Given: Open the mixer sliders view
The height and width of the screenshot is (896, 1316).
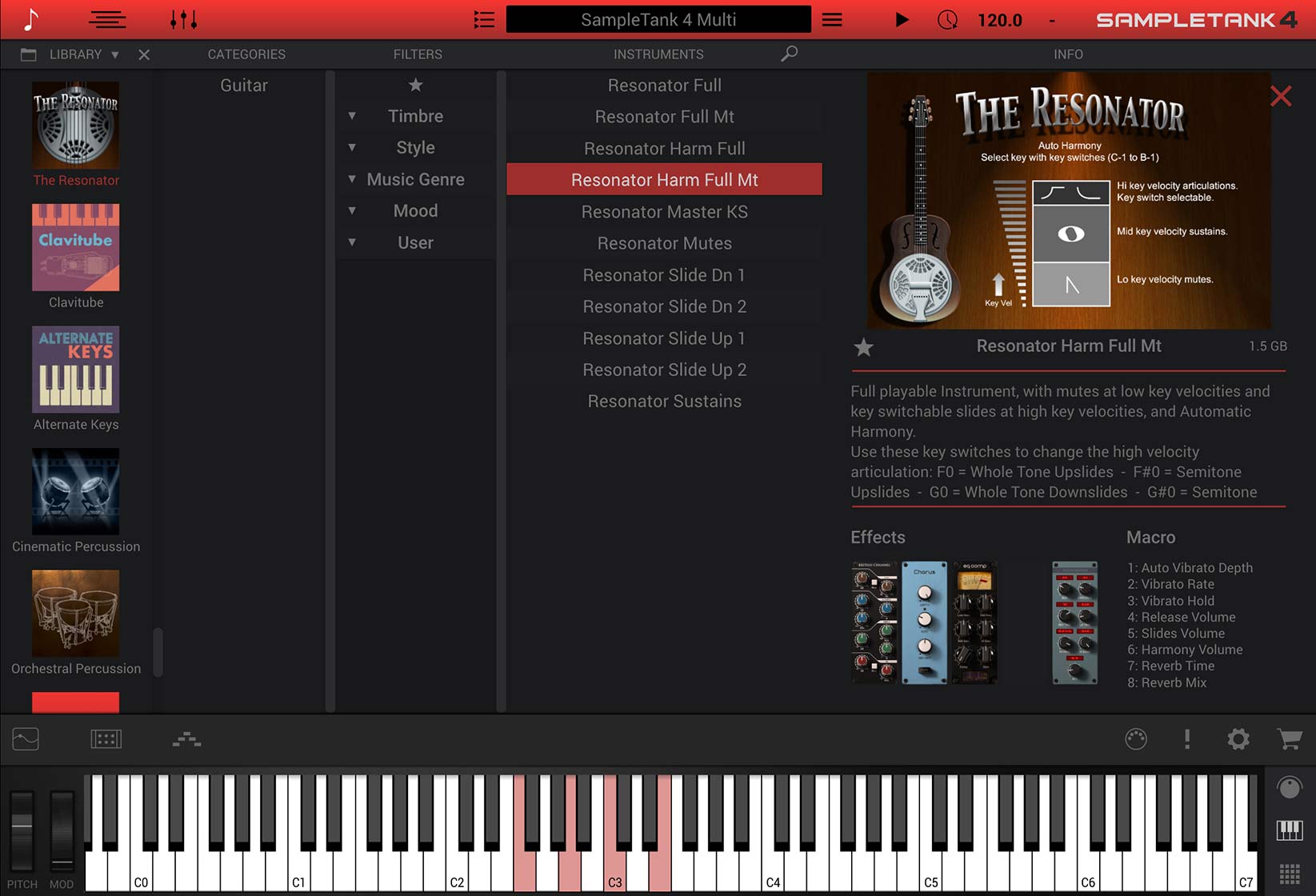Looking at the screenshot, I should pos(183,19).
